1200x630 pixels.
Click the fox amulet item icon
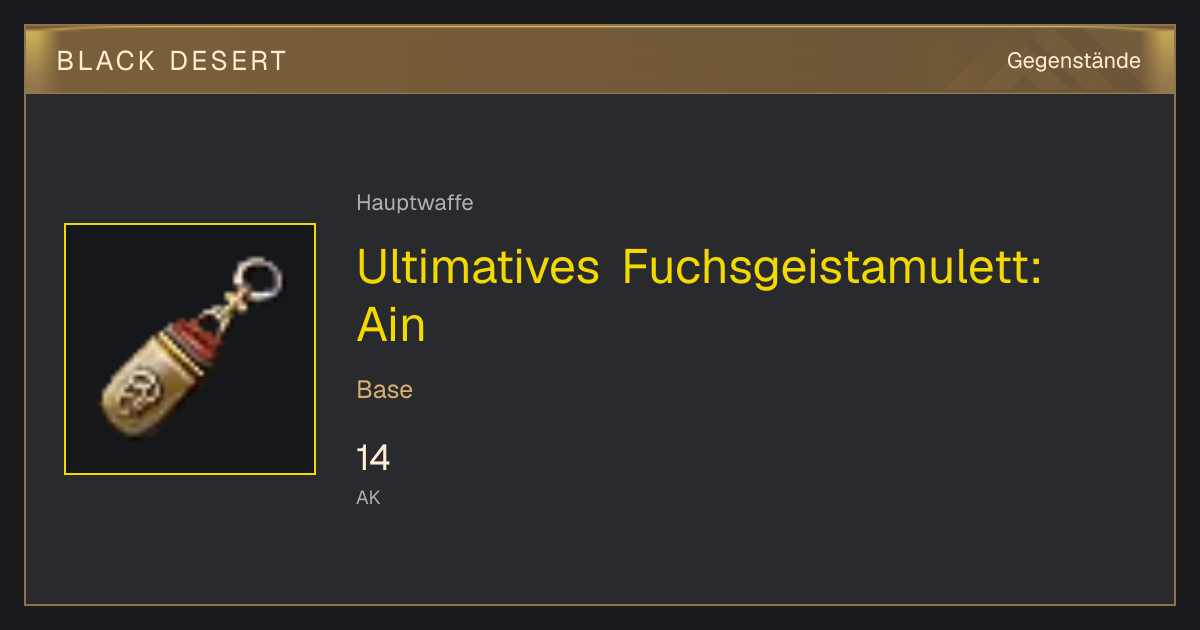(190, 349)
